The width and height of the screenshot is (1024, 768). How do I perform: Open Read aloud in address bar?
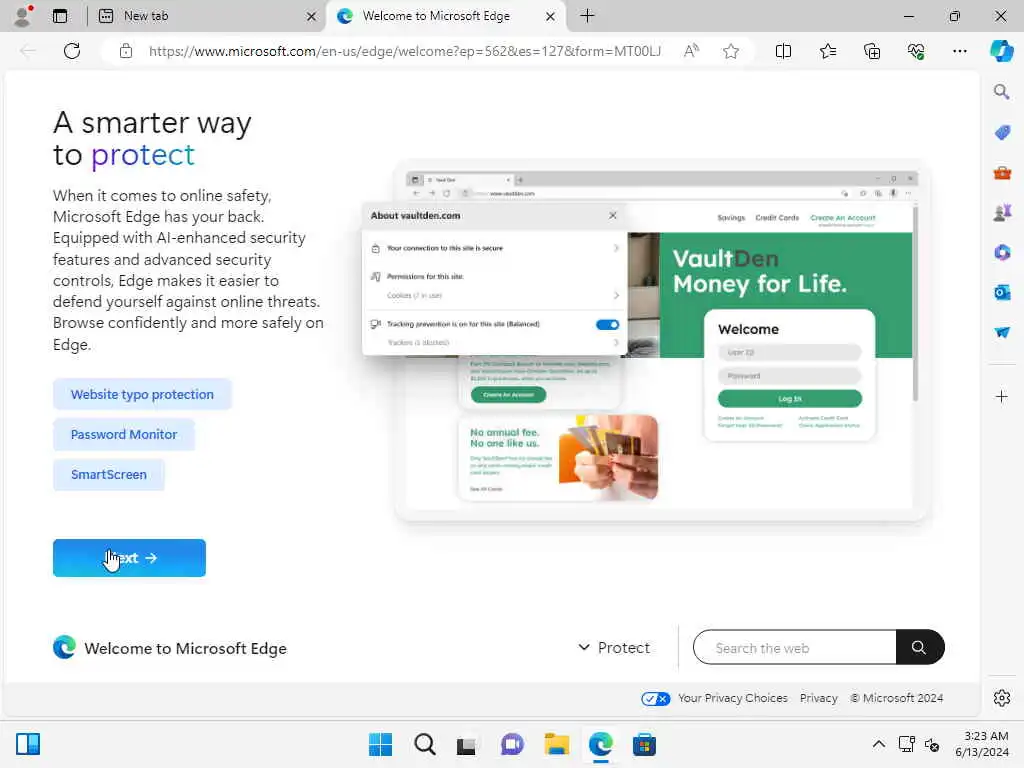(x=691, y=51)
